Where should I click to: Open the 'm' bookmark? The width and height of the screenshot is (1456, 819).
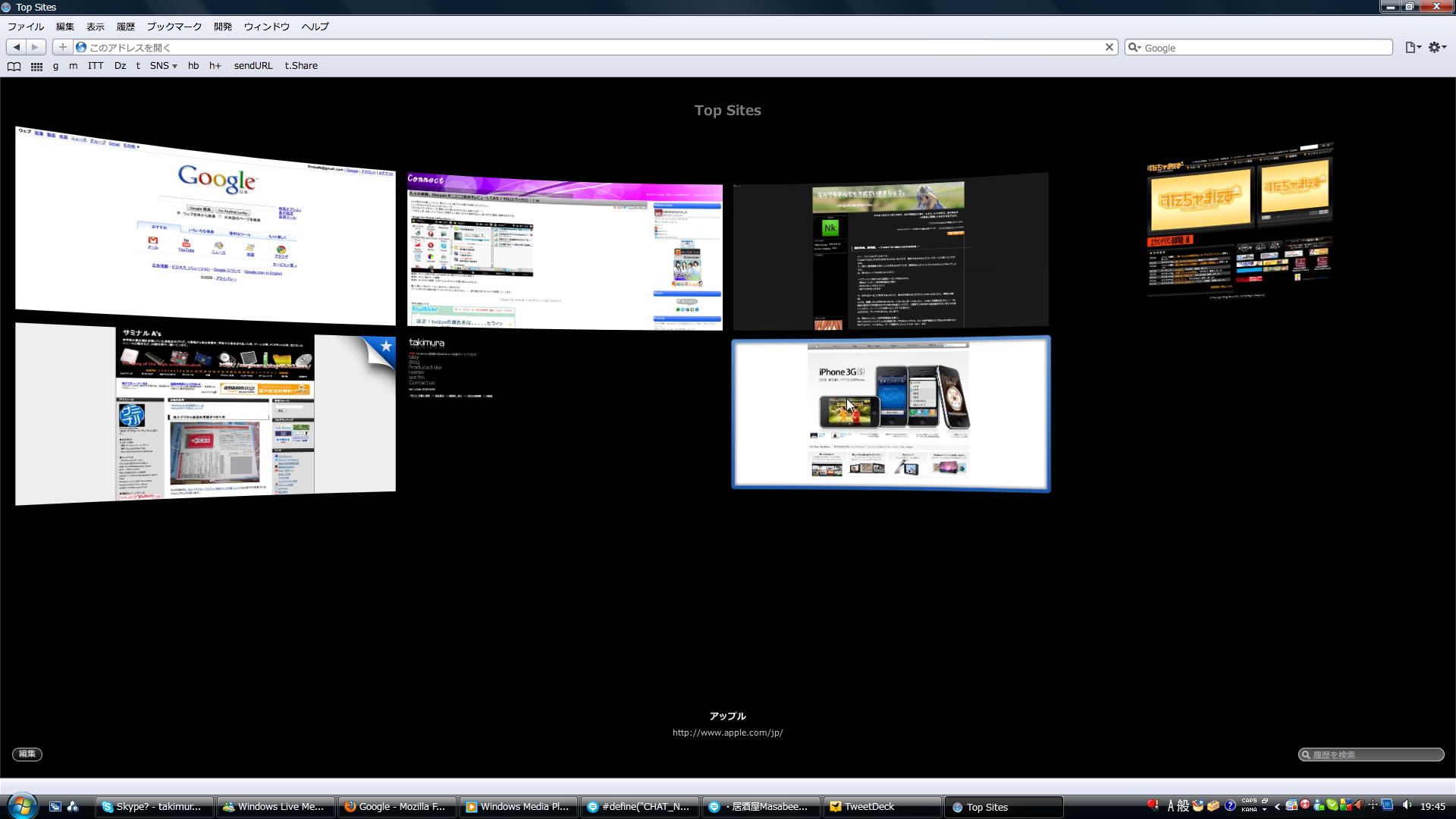pyautogui.click(x=73, y=66)
